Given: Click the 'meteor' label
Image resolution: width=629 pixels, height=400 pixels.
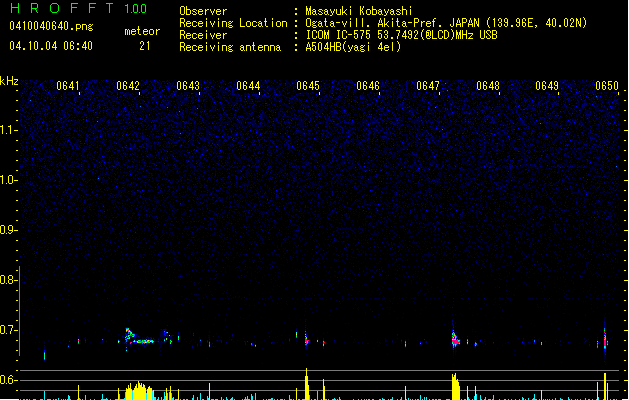Looking at the screenshot, I should (x=142, y=31).
